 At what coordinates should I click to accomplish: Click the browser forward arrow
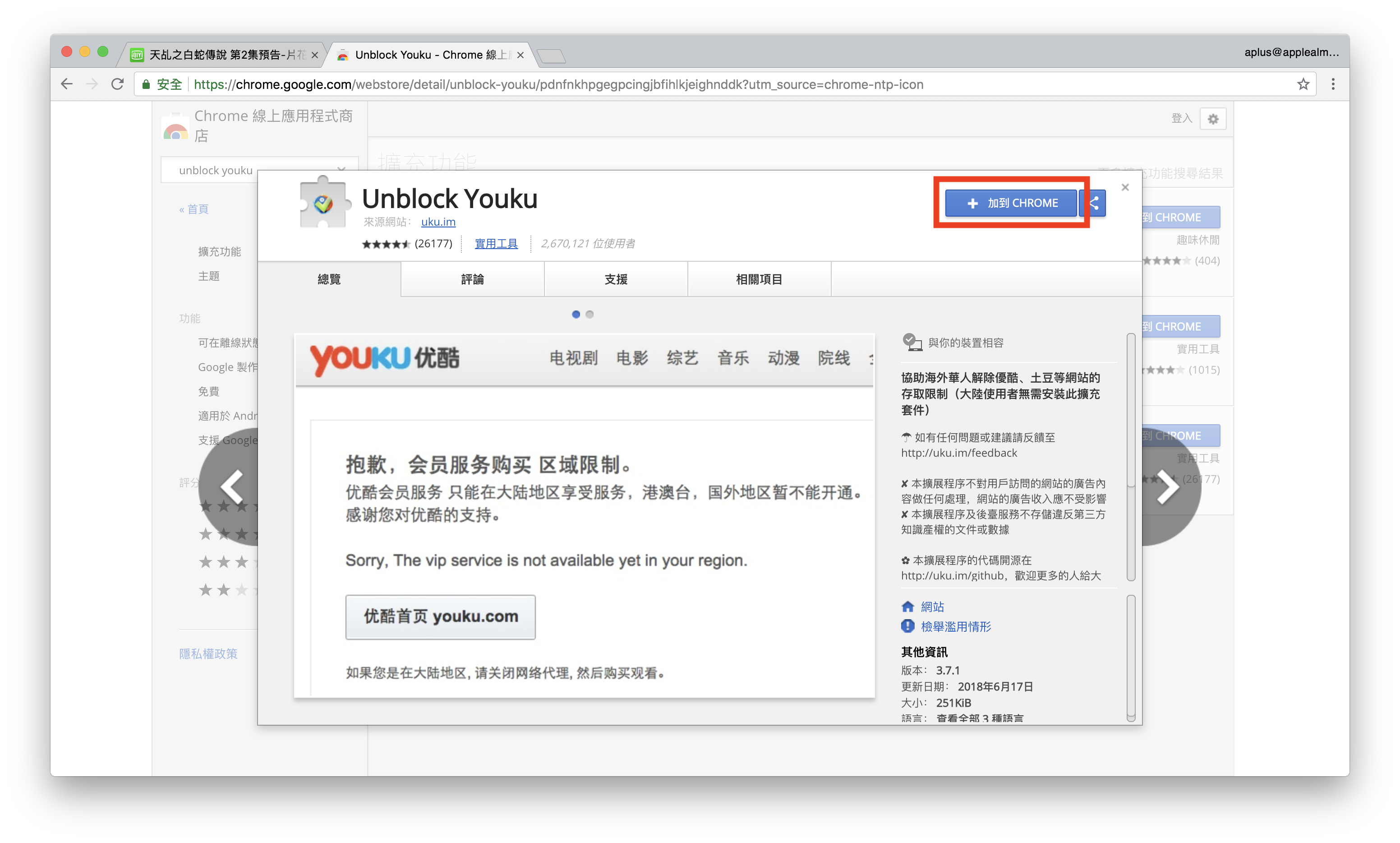[x=92, y=84]
